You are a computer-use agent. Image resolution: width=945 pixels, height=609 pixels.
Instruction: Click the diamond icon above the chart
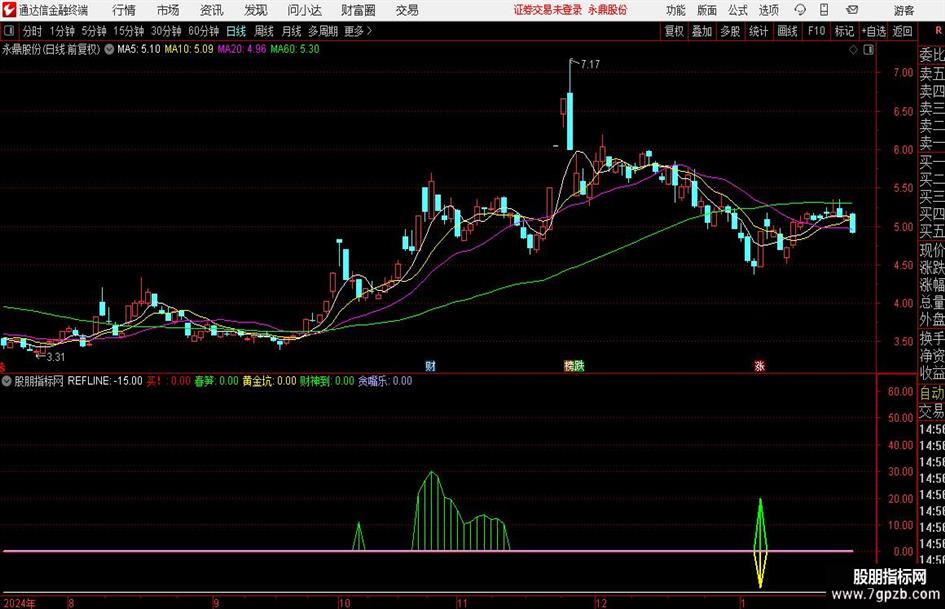point(853,50)
